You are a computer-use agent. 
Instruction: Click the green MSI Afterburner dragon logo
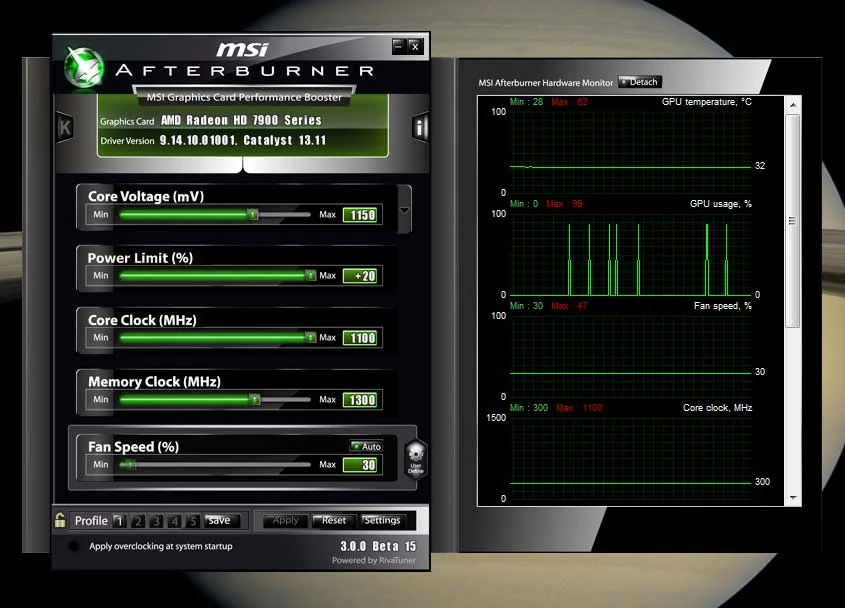click(84, 67)
